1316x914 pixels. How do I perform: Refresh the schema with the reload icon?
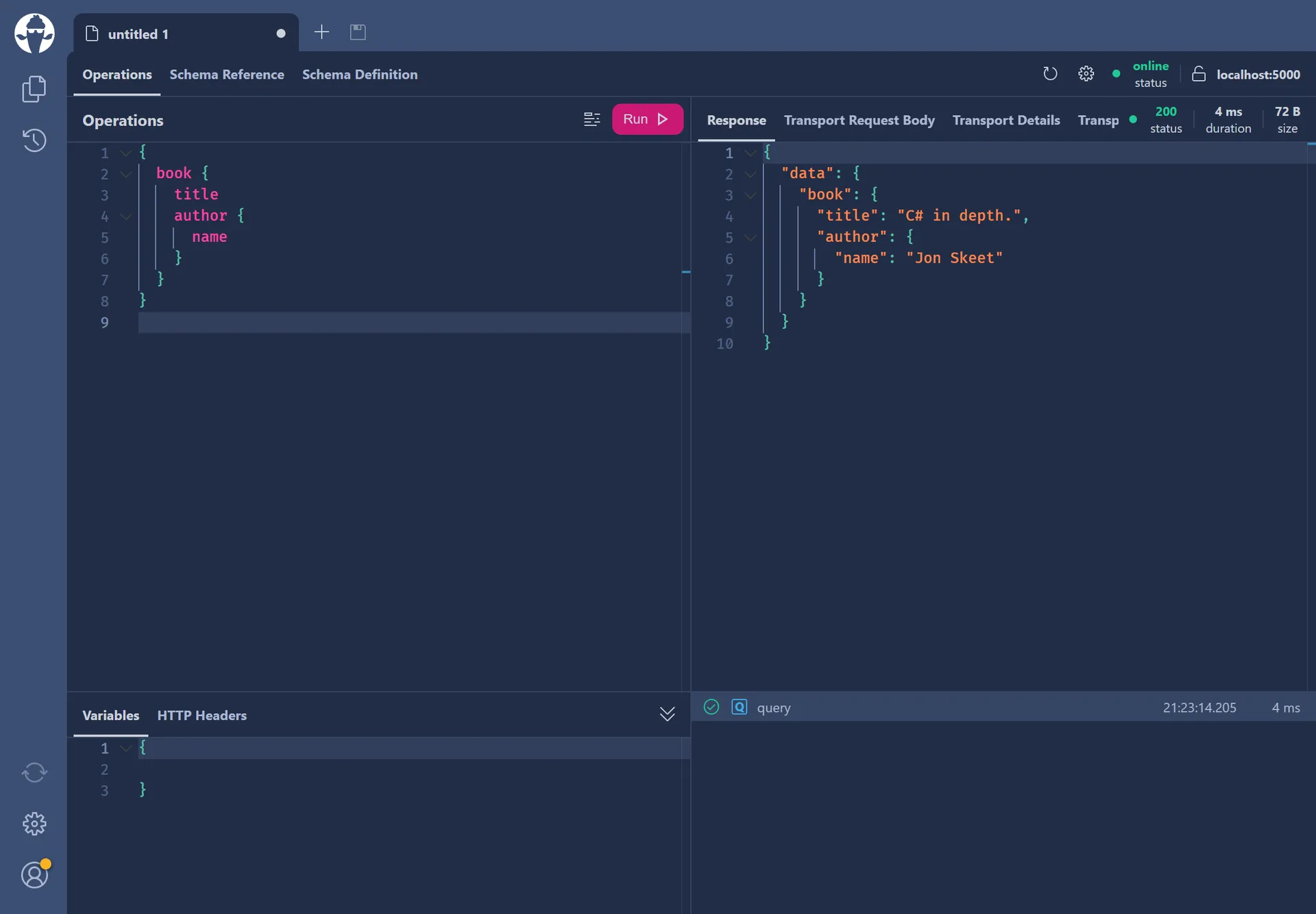[1050, 73]
